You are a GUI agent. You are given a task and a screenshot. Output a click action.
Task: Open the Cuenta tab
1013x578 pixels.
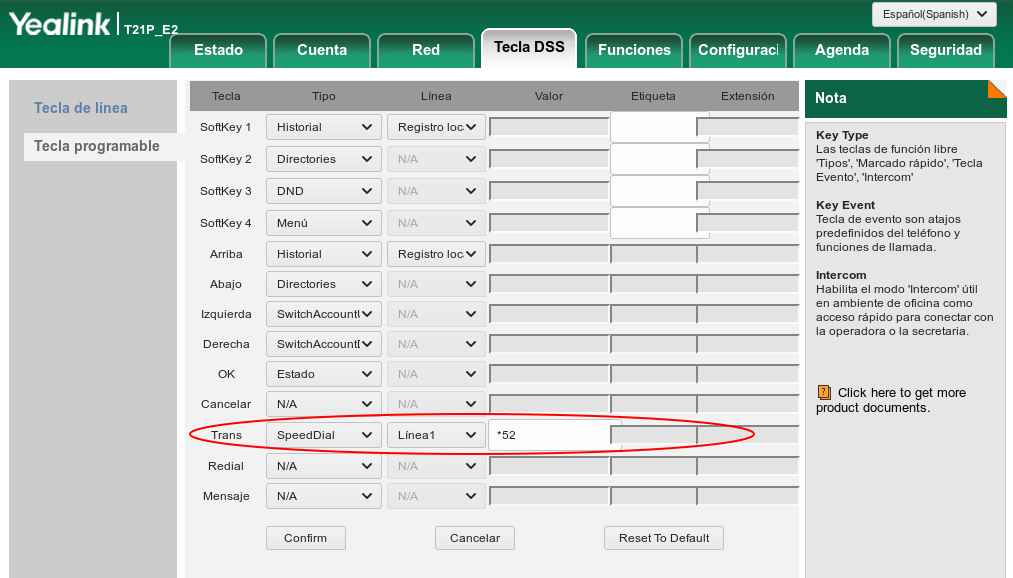(322, 50)
